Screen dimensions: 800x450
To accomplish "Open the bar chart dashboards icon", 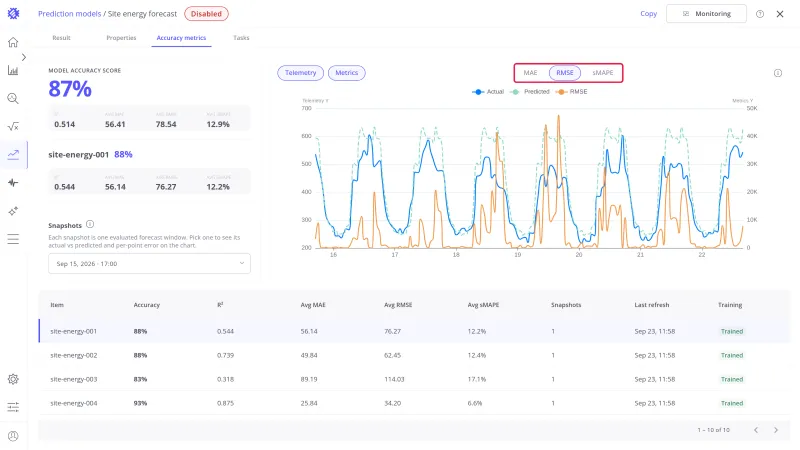I will point(13,70).
